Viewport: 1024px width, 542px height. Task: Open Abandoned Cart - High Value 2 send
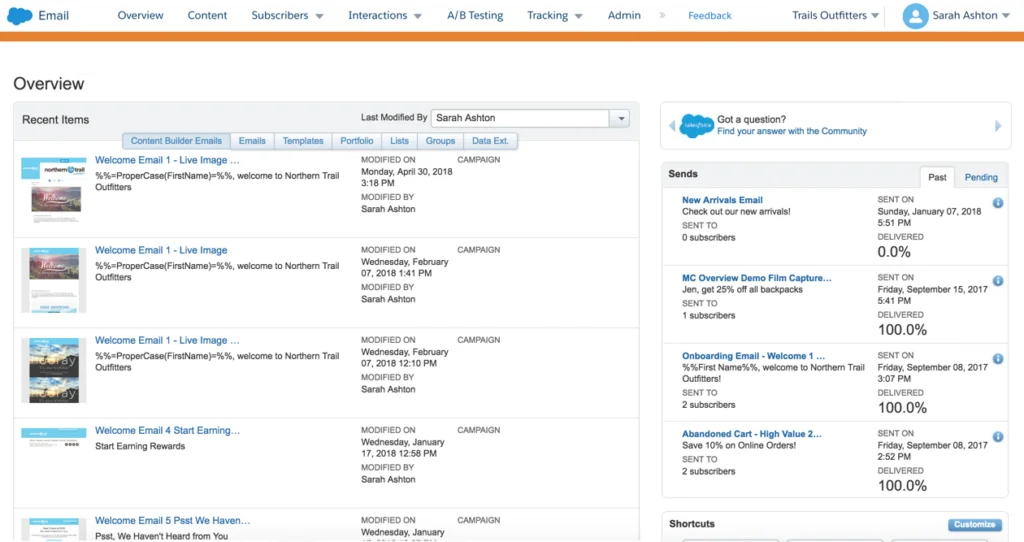pyautogui.click(x=752, y=434)
